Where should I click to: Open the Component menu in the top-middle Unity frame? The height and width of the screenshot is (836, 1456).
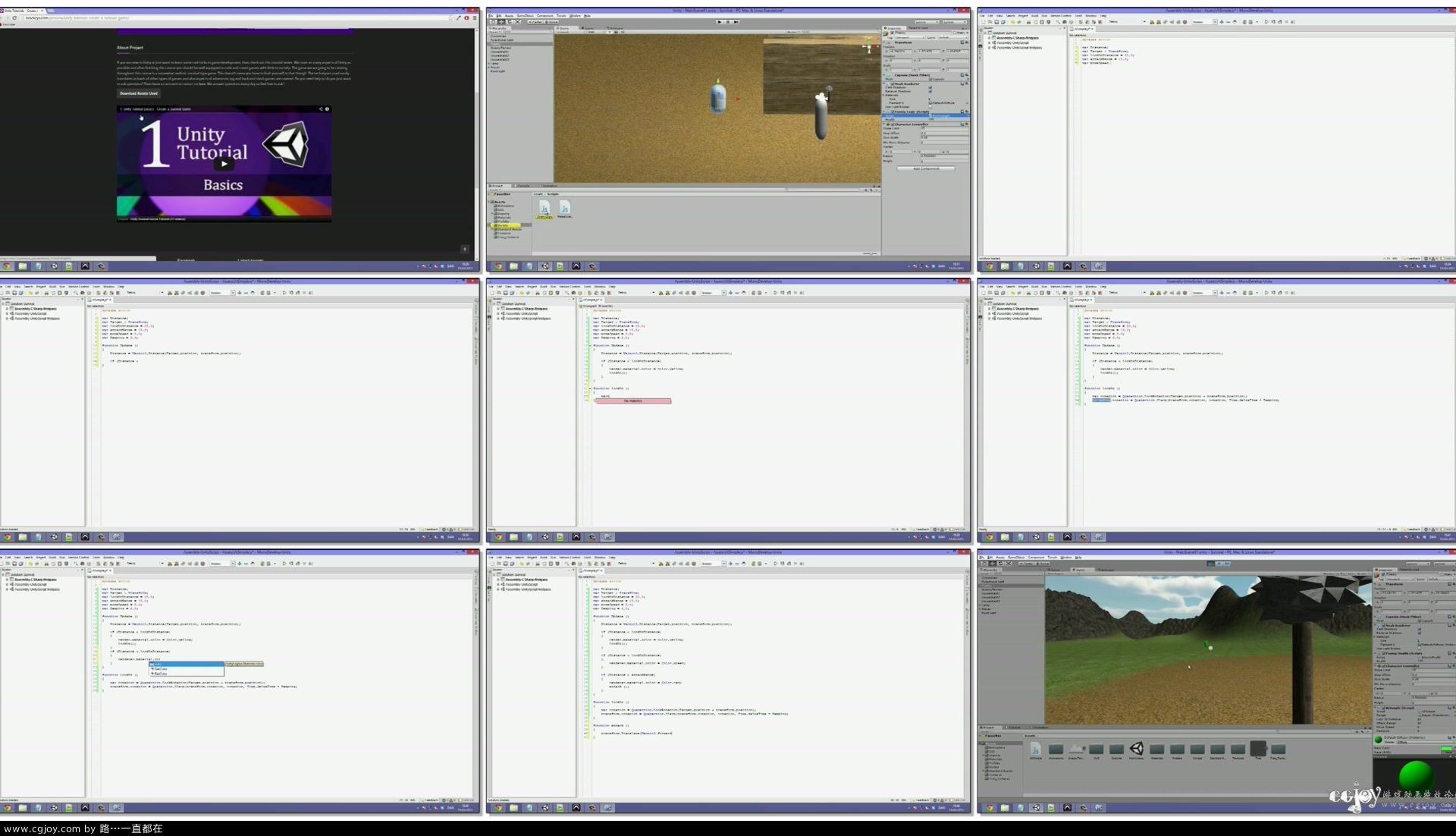(x=545, y=16)
